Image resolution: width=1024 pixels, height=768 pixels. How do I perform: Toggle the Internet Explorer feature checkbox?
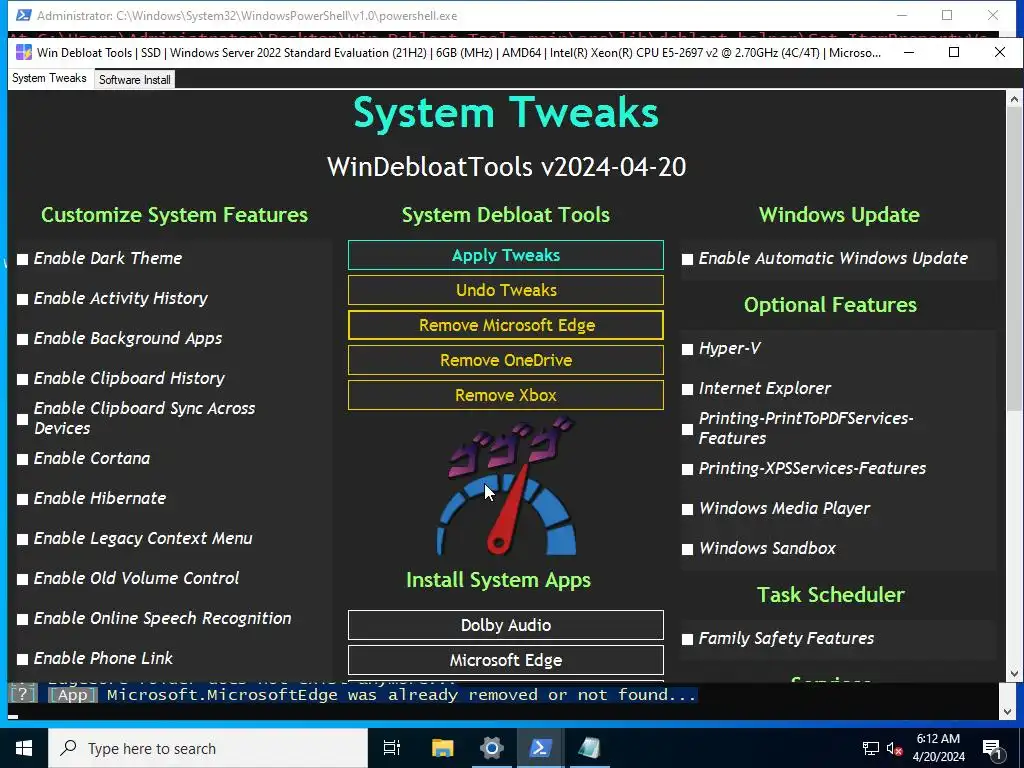click(x=687, y=389)
